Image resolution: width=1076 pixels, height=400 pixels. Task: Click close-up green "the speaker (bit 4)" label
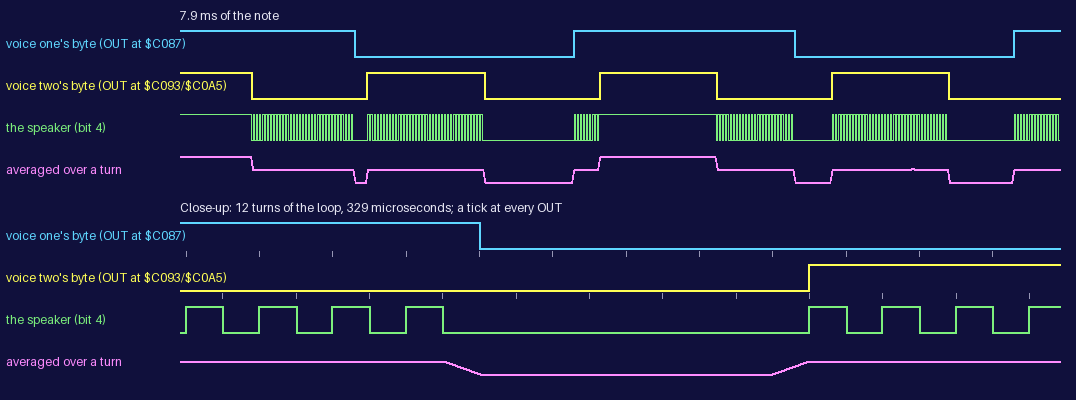click(x=56, y=320)
